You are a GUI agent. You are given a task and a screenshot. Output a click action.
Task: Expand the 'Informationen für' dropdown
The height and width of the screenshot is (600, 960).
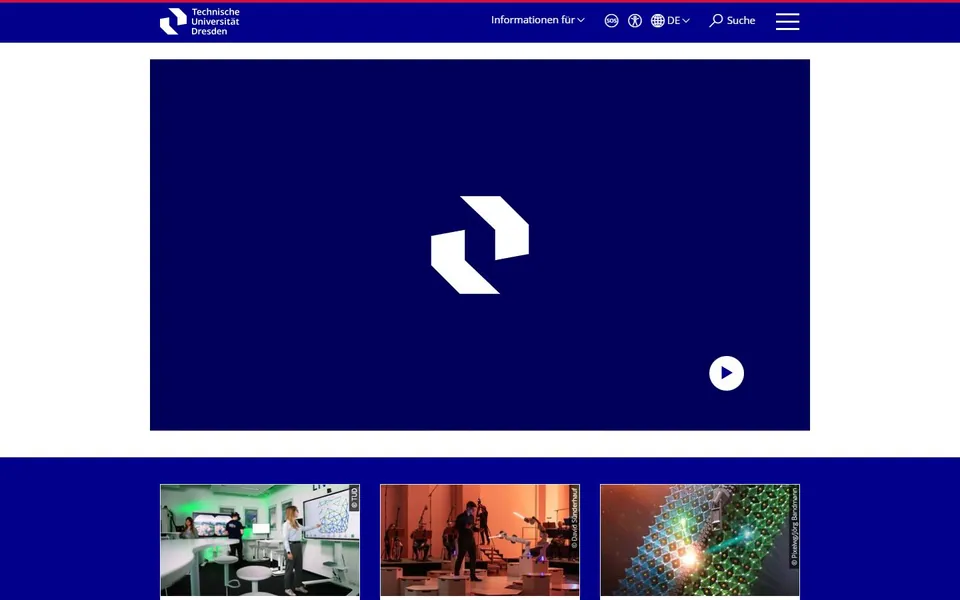[x=538, y=20]
